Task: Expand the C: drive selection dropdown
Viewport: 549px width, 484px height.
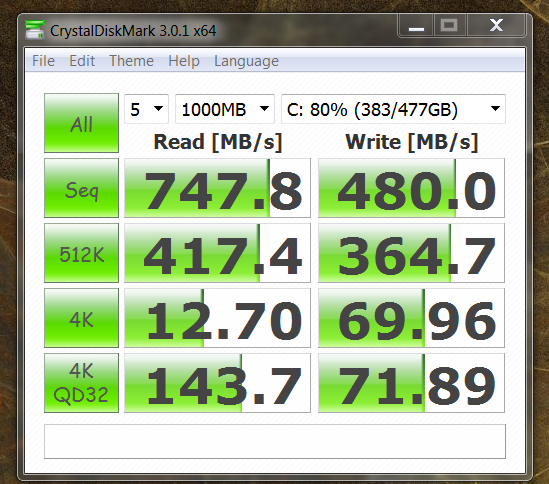Action: 394,109
